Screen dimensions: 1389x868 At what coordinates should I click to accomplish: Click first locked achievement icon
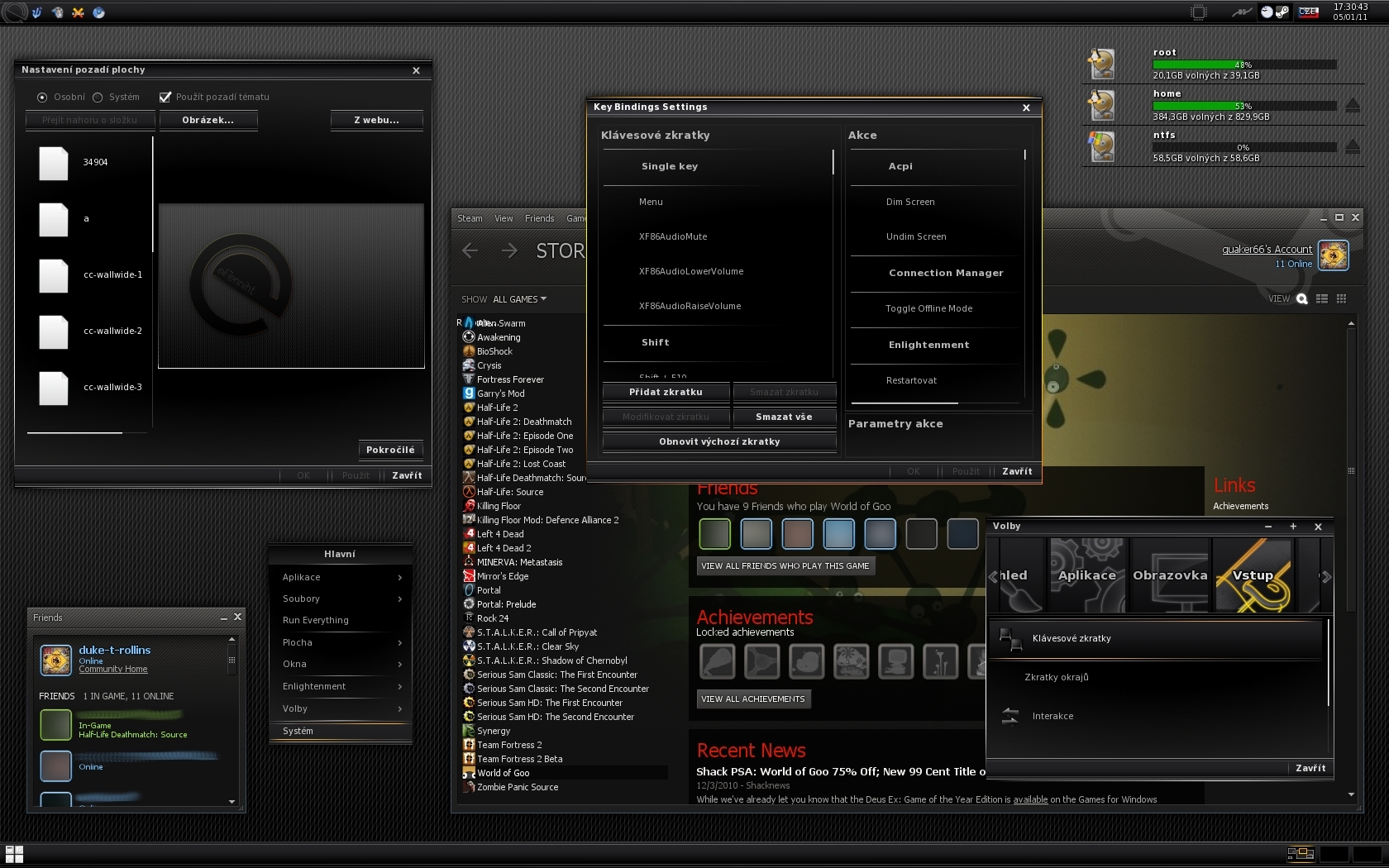pyautogui.click(x=718, y=662)
